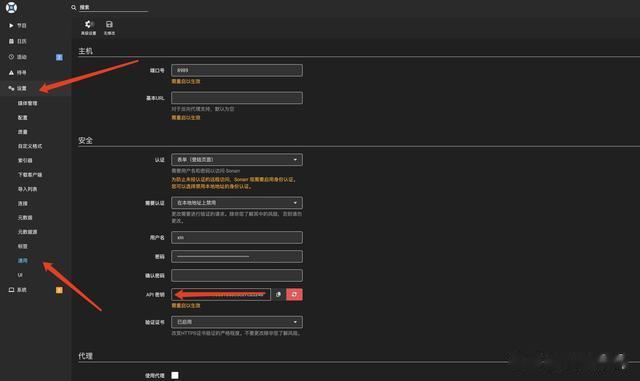Click the Port number (端口号) field
Screen dimensions: 640x381
point(237,70)
